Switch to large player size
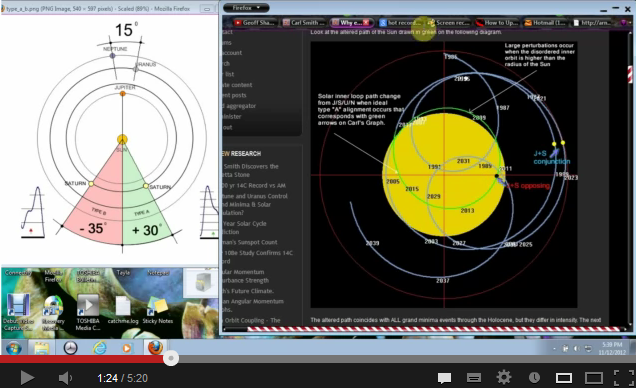636x388 pixels. pos(594,378)
